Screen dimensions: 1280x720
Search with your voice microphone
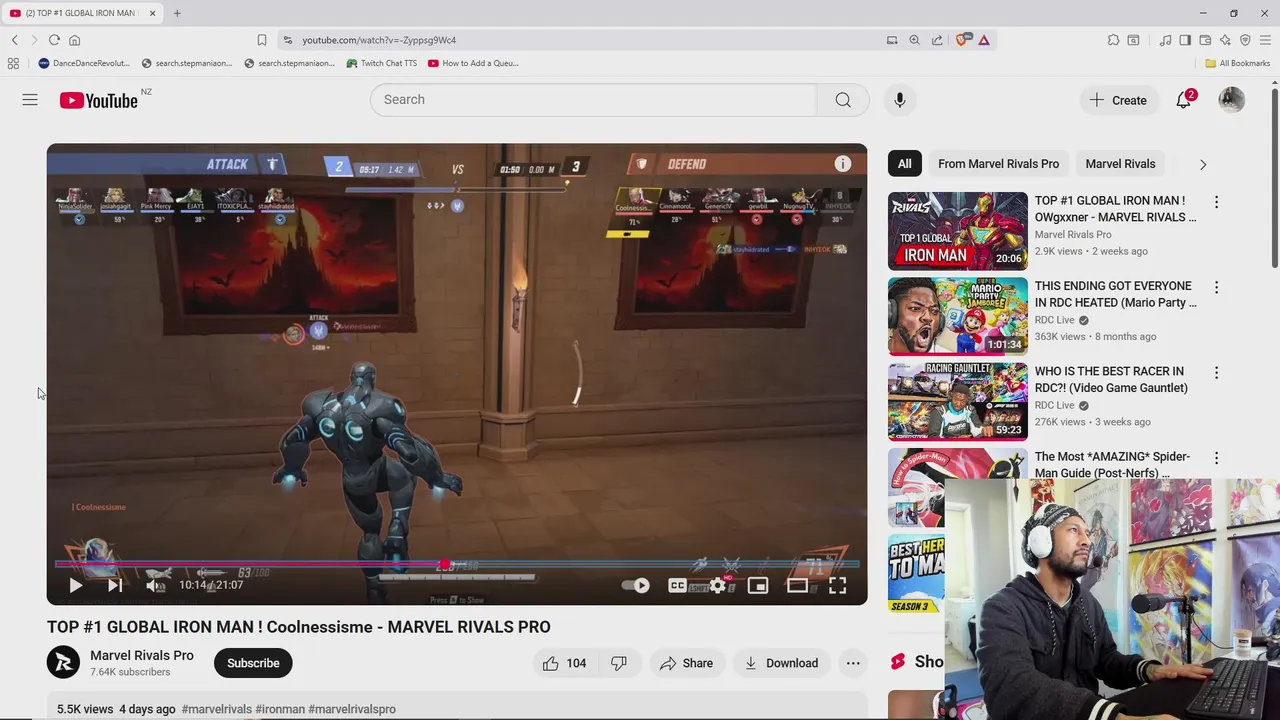click(x=900, y=100)
